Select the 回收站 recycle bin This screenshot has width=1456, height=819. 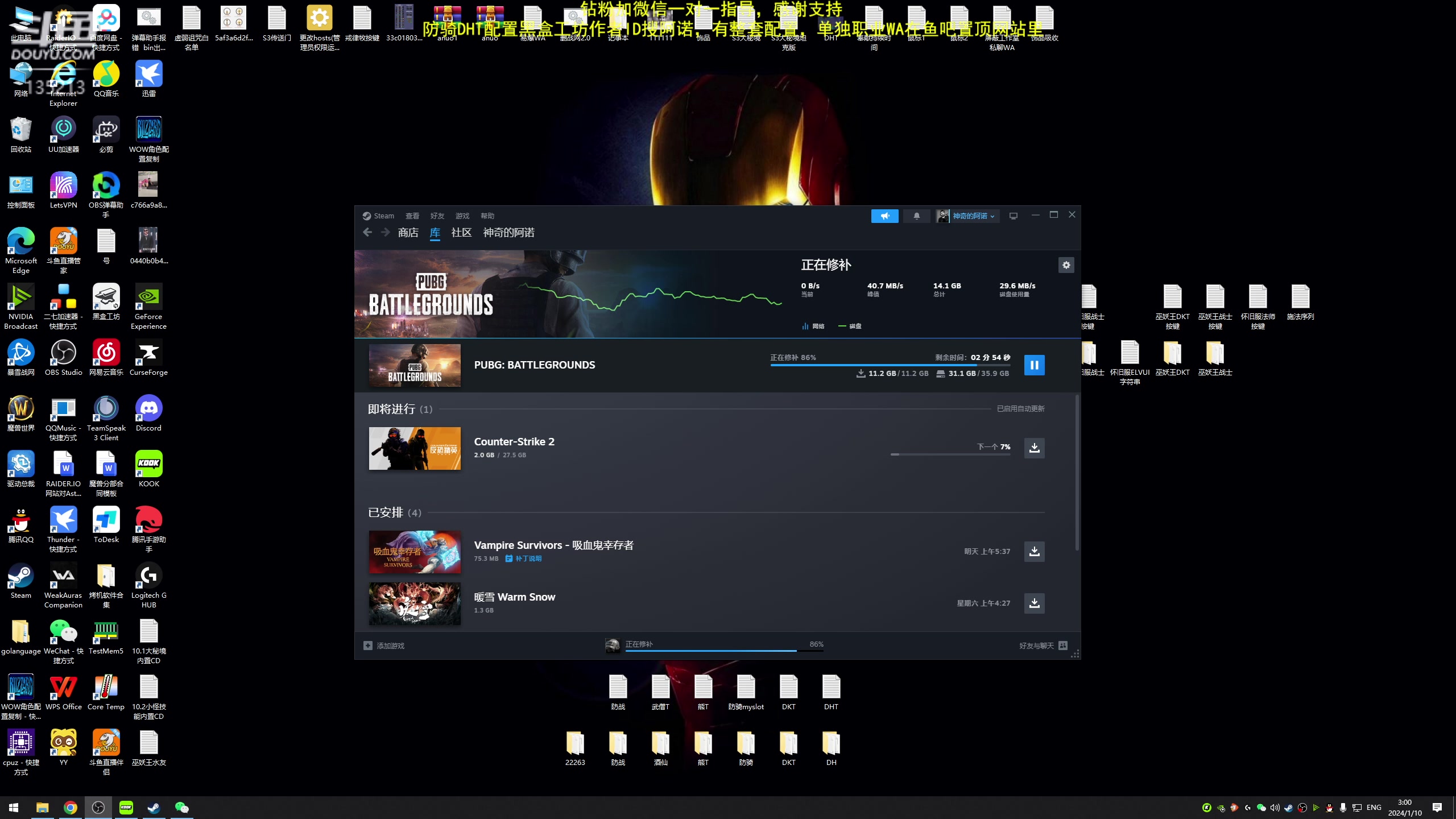click(x=21, y=135)
